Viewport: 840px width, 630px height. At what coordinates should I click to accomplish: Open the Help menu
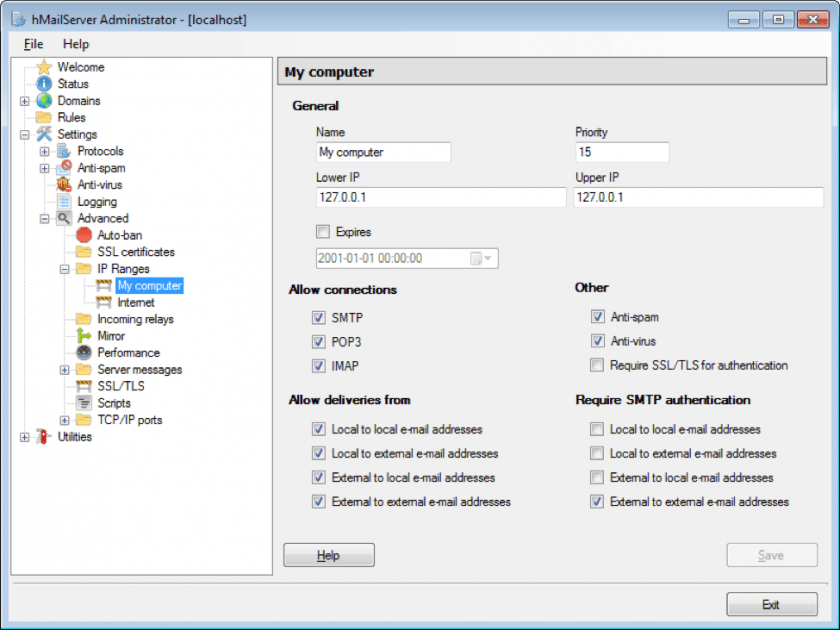75,44
